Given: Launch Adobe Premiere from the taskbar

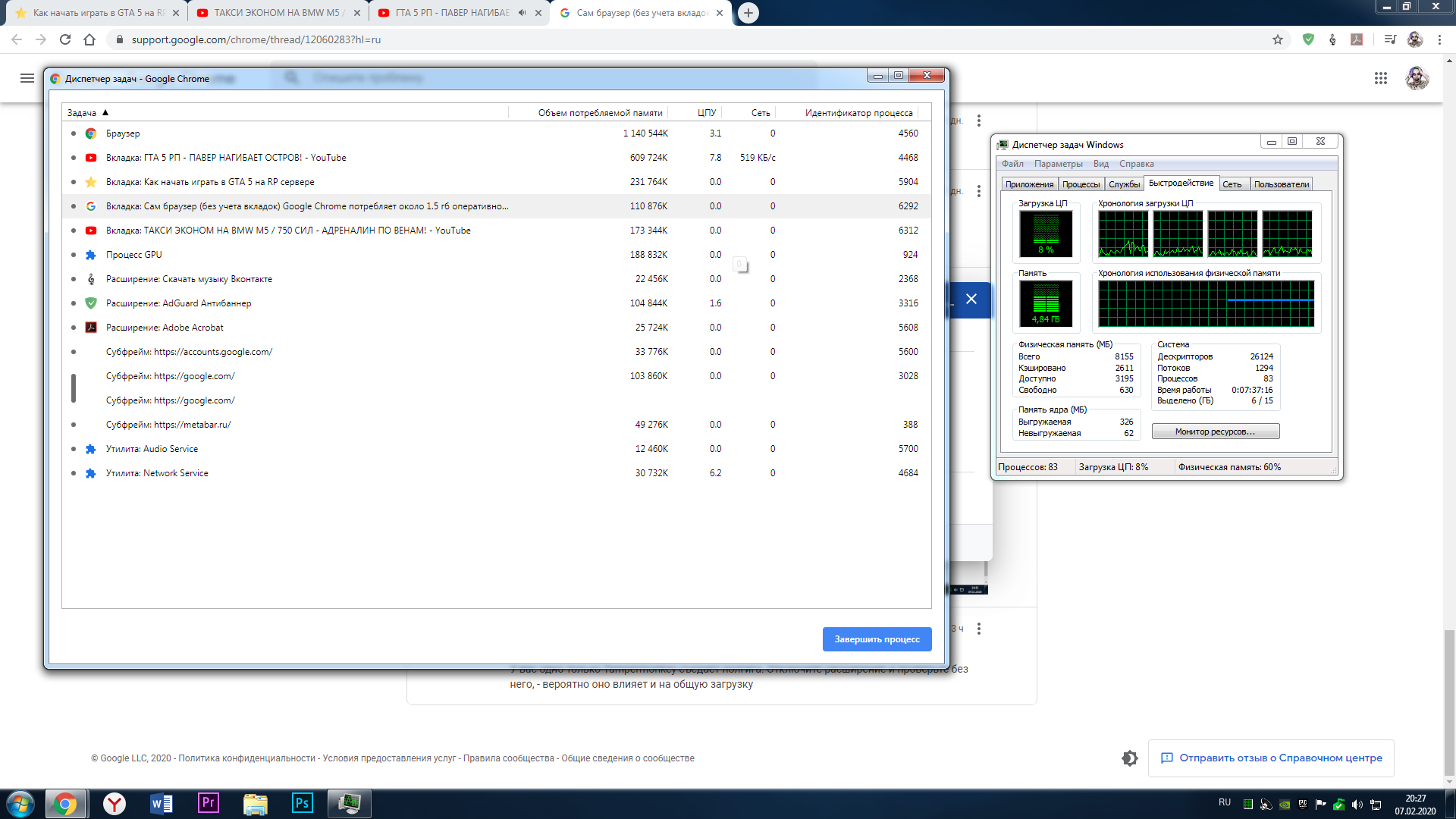Looking at the screenshot, I should tap(208, 803).
